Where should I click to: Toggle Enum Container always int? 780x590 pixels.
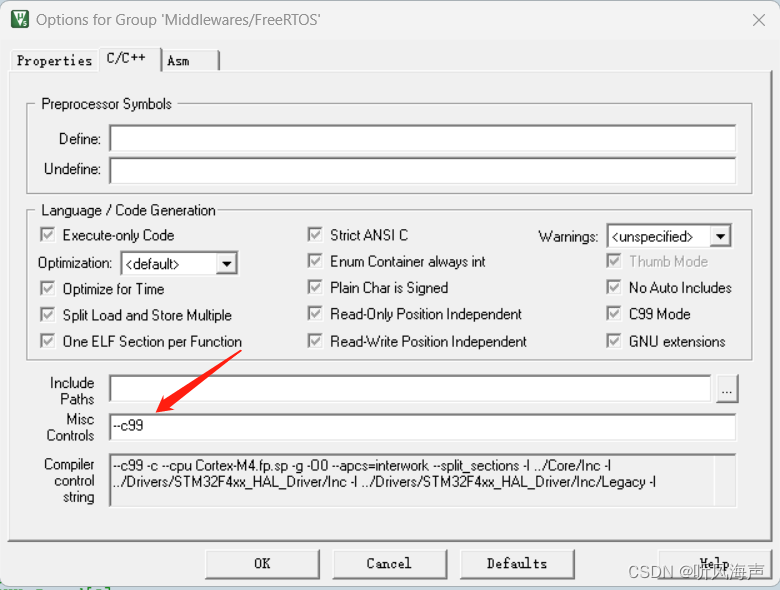point(315,261)
